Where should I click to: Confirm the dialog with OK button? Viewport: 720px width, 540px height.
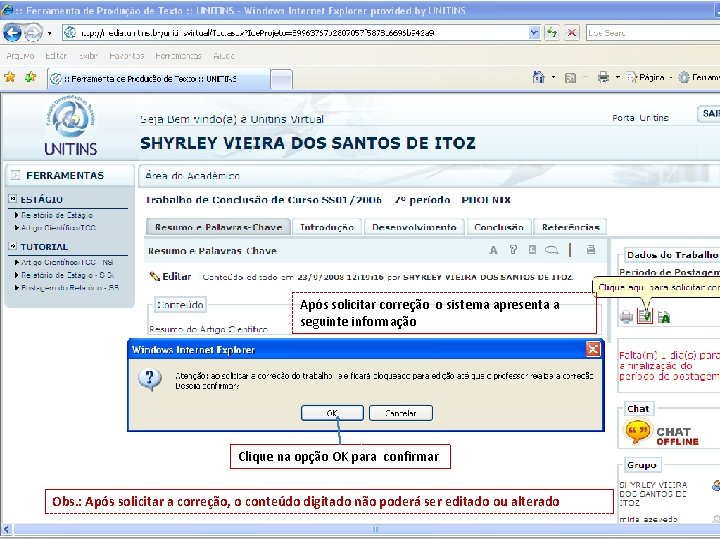click(332, 413)
